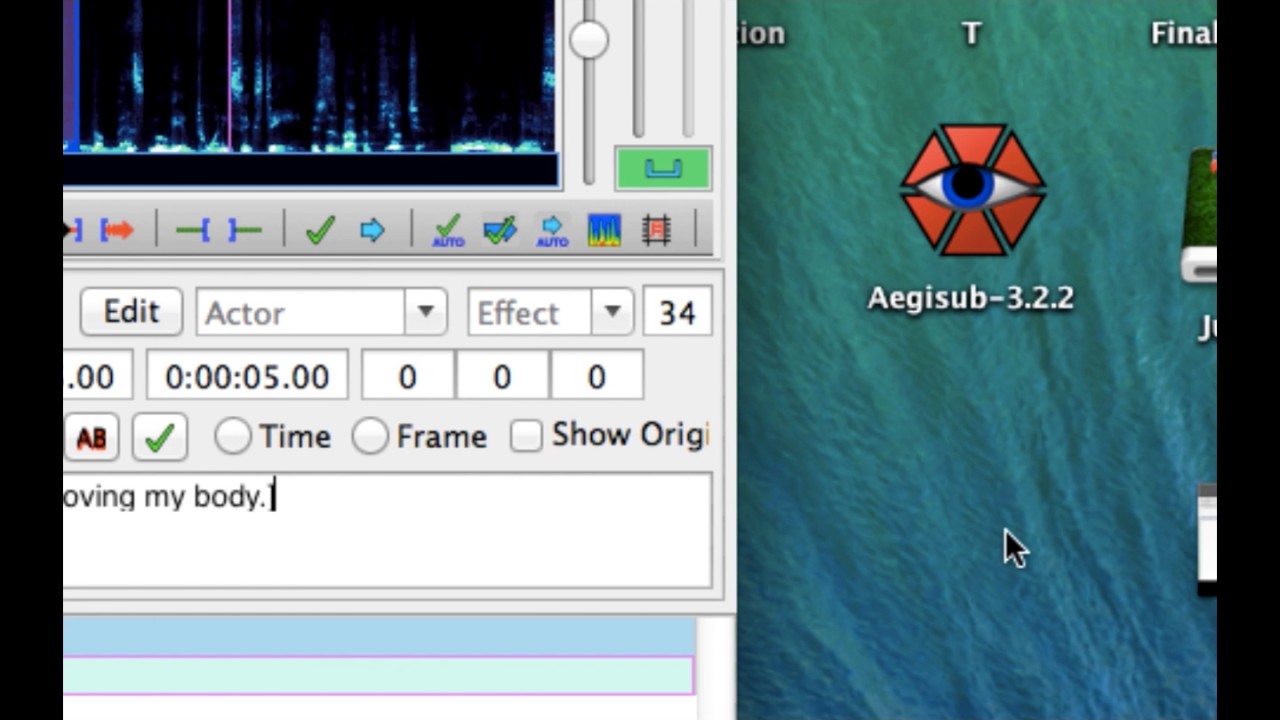This screenshot has width=1280, height=720.
Task: Toggle auto-commit (green check with AUTO label)
Action: tap(448, 231)
